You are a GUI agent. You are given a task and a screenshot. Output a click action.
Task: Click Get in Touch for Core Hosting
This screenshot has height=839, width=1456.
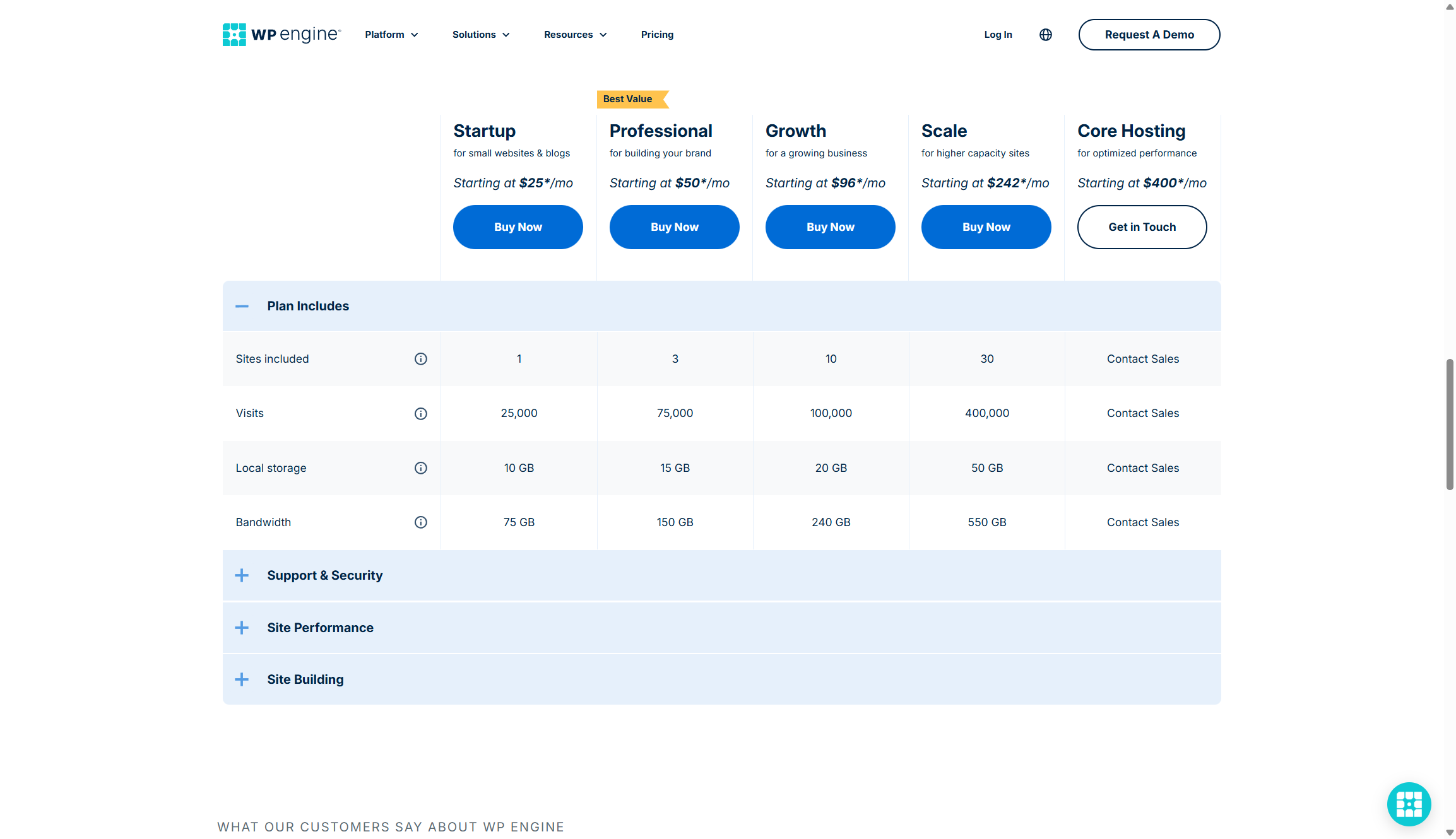(x=1142, y=226)
